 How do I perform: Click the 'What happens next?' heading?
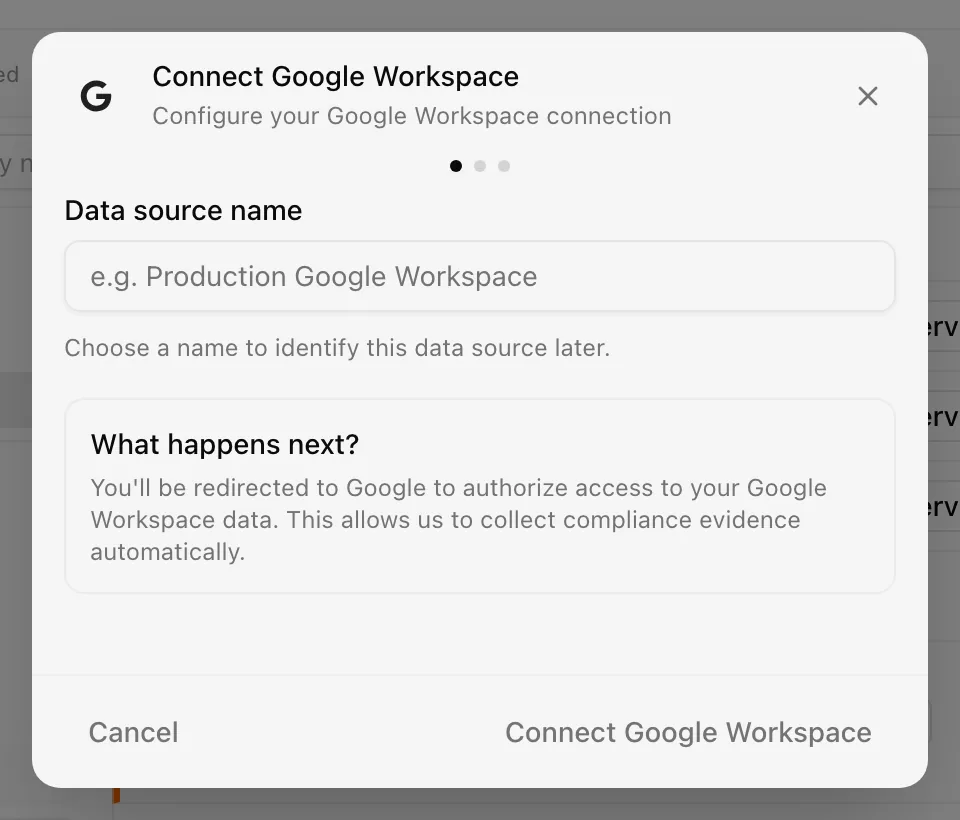(x=225, y=445)
